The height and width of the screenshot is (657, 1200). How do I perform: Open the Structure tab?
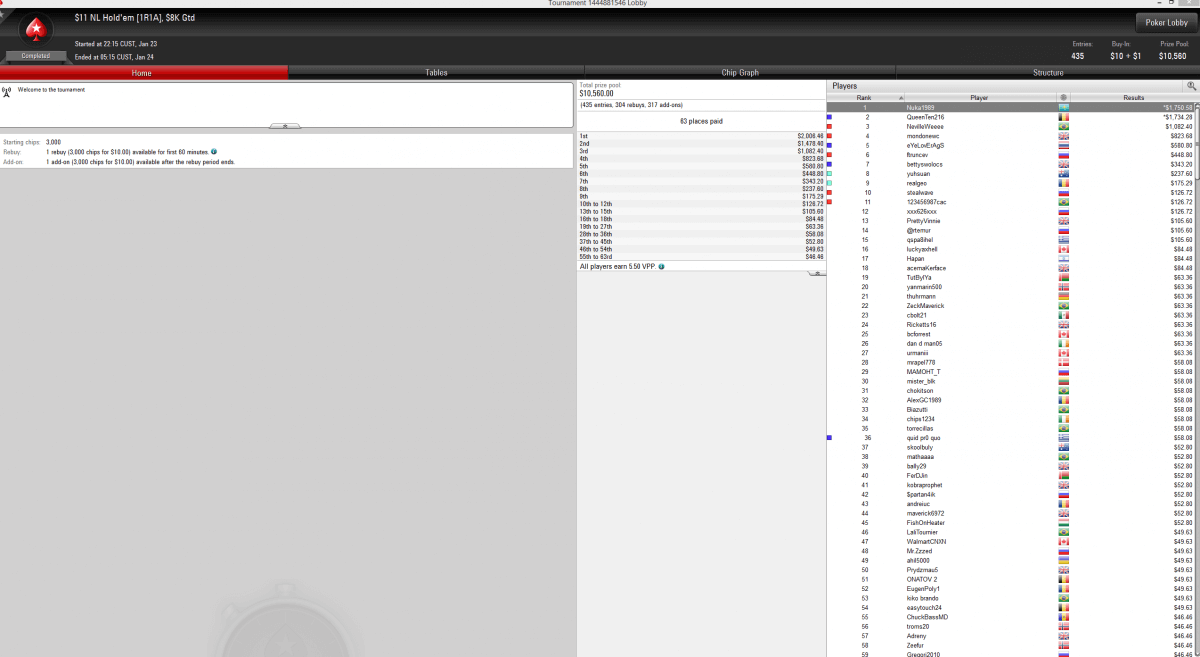(1048, 73)
